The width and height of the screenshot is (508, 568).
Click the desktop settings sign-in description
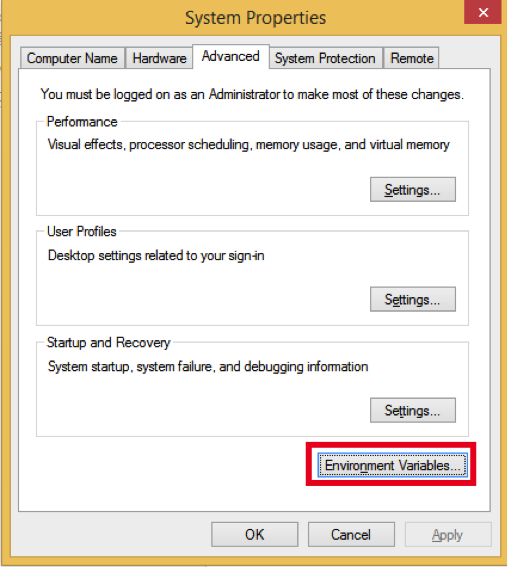[156, 255]
